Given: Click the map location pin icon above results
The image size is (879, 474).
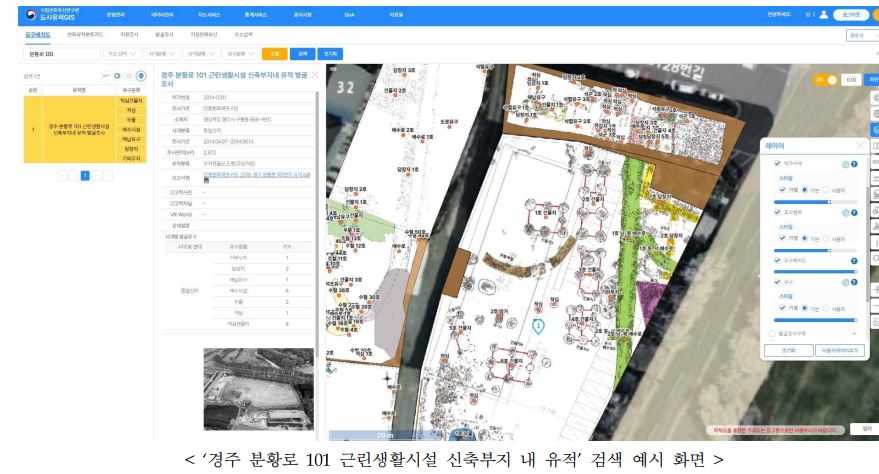Looking at the screenshot, I should [x=141, y=75].
